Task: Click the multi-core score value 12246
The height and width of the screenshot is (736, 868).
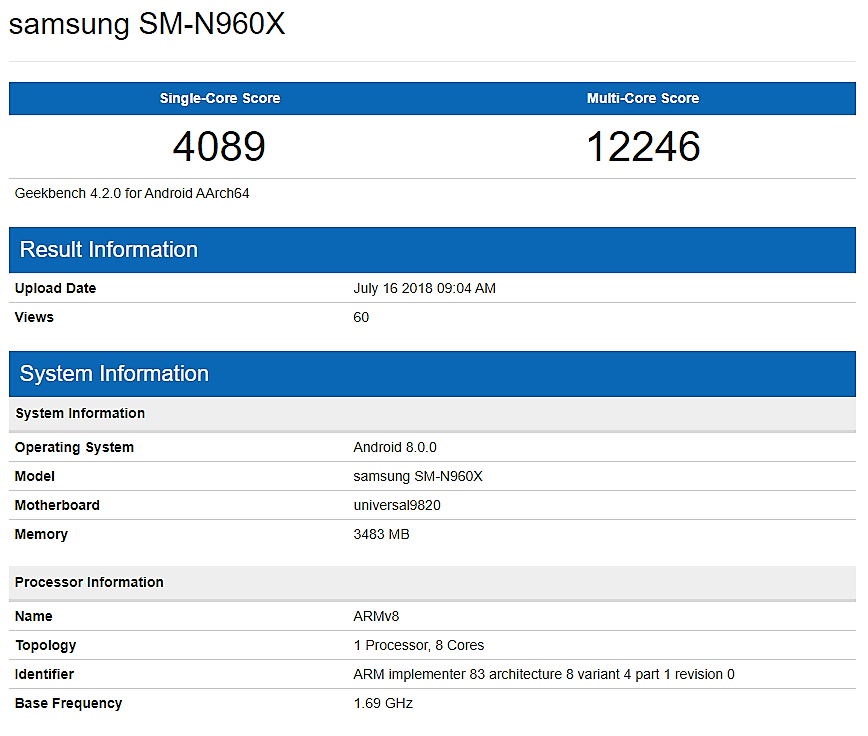Action: point(643,147)
